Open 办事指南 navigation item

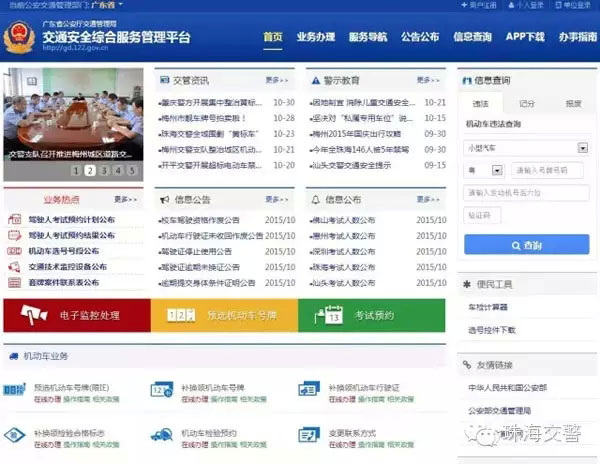[578, 37]
